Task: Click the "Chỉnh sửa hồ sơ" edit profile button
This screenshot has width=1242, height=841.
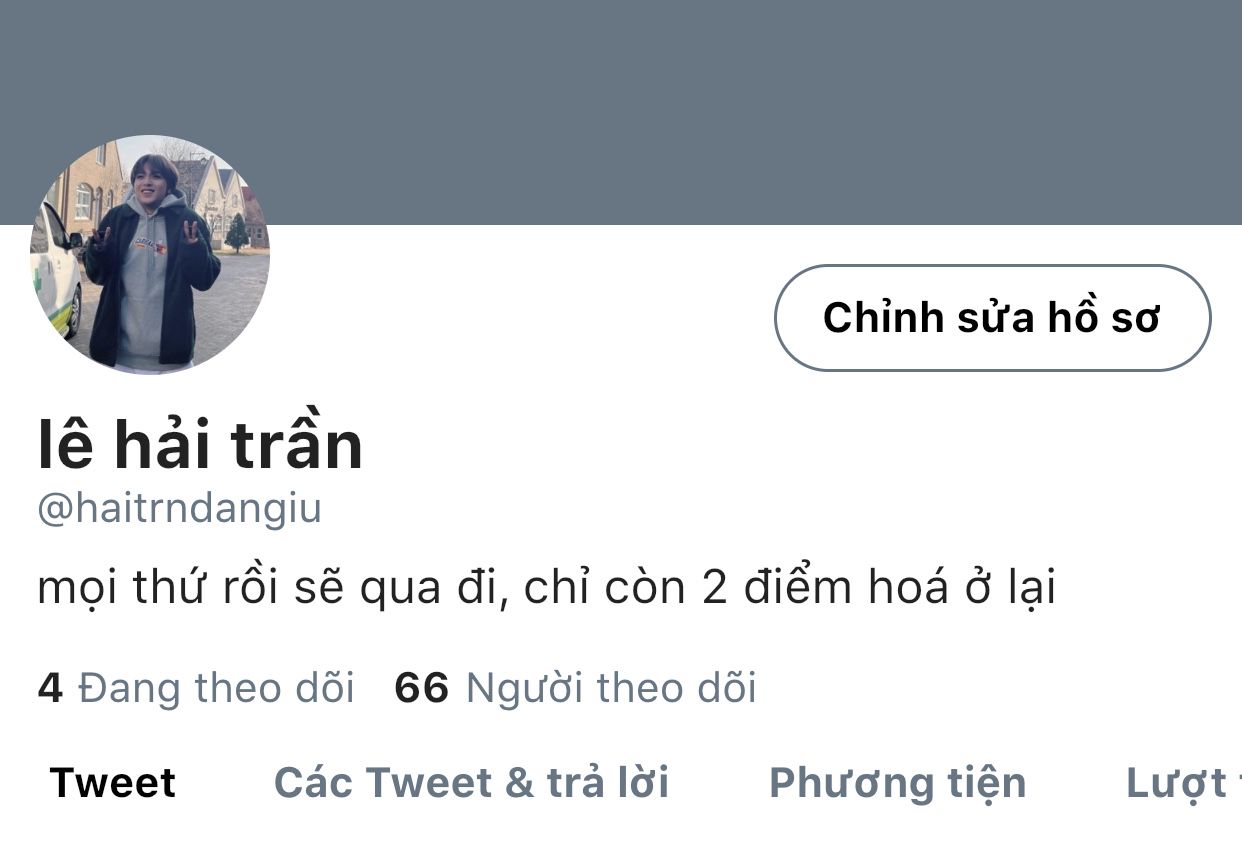Action: [992, 318]
